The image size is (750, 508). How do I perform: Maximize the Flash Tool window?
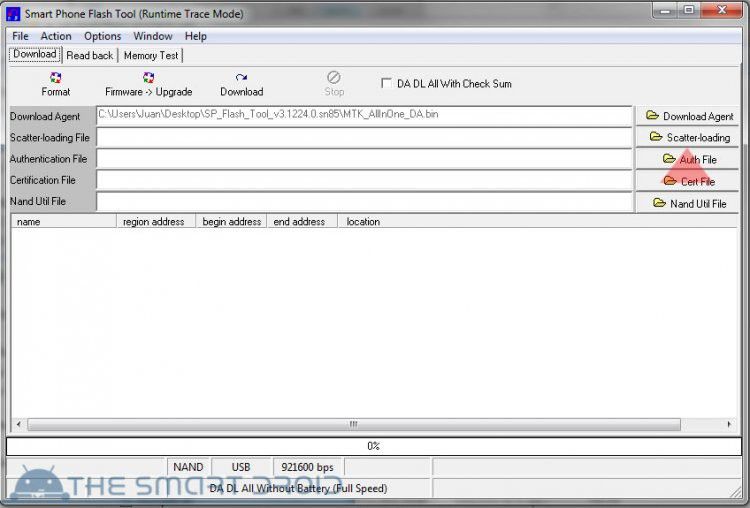point(689,10)
